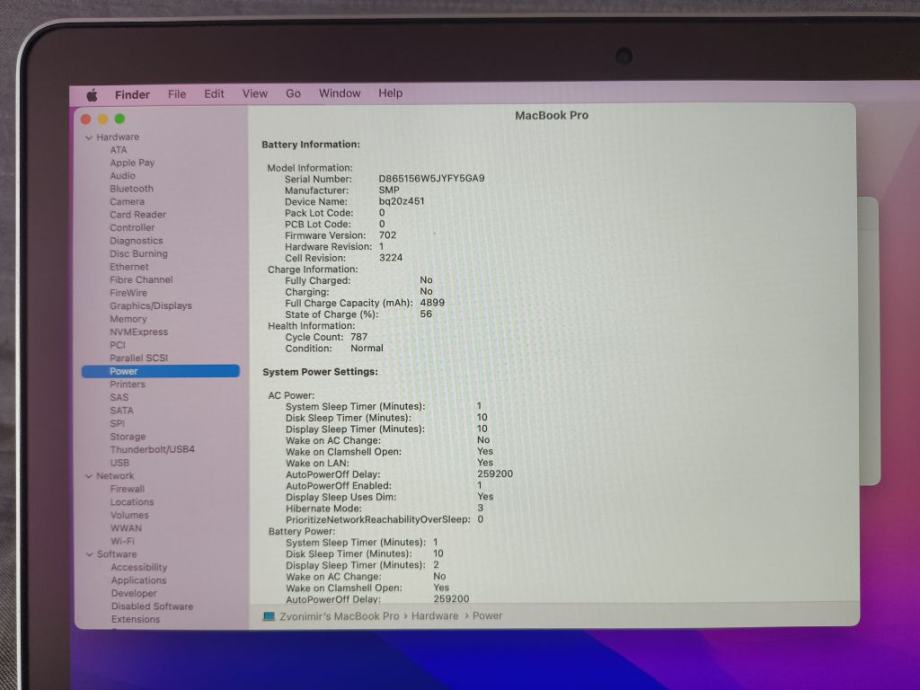Image resolution: width=920 pixels, height=690 pixels.
Task: Select the highlighted Power item
Action: 160,371
